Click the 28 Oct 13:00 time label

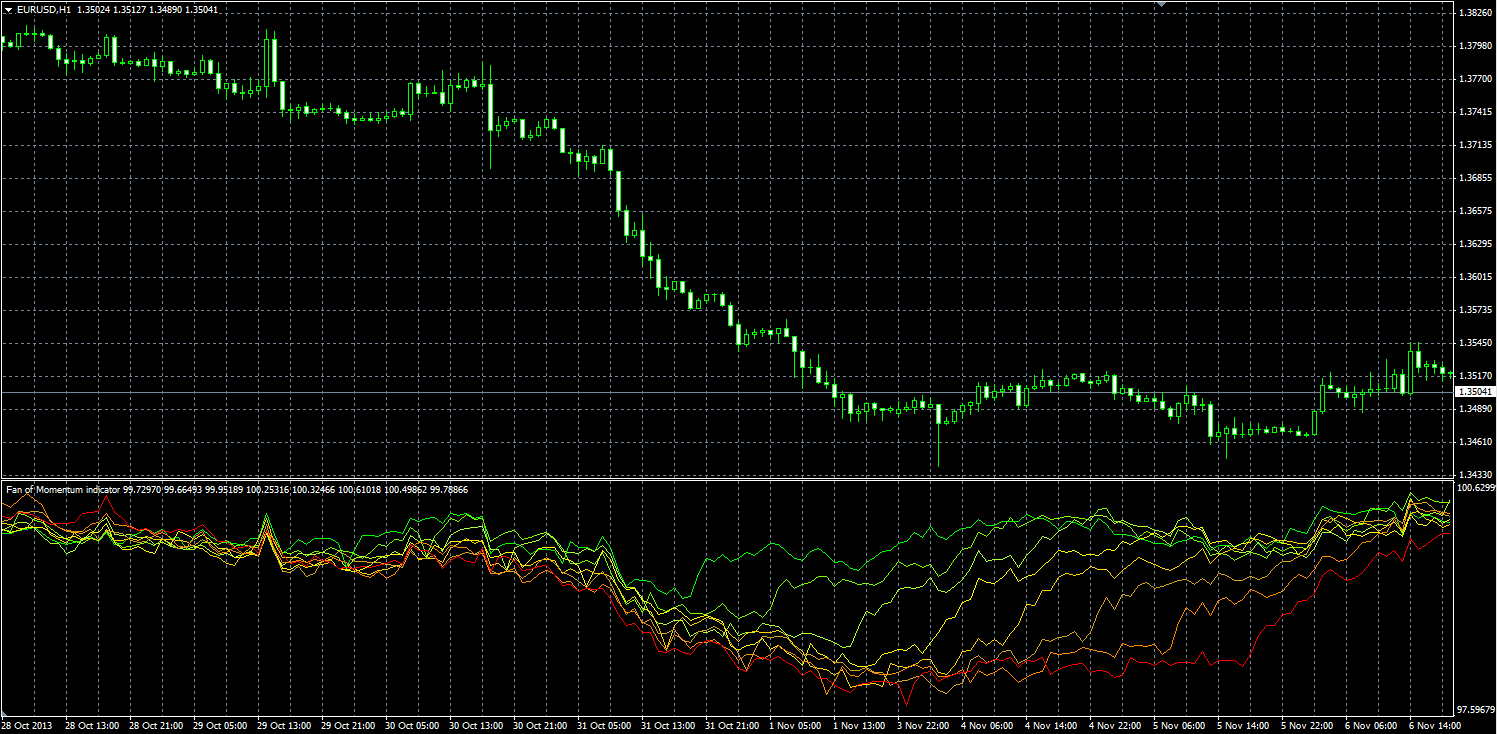pyautogui.click(x=92, y=725)
